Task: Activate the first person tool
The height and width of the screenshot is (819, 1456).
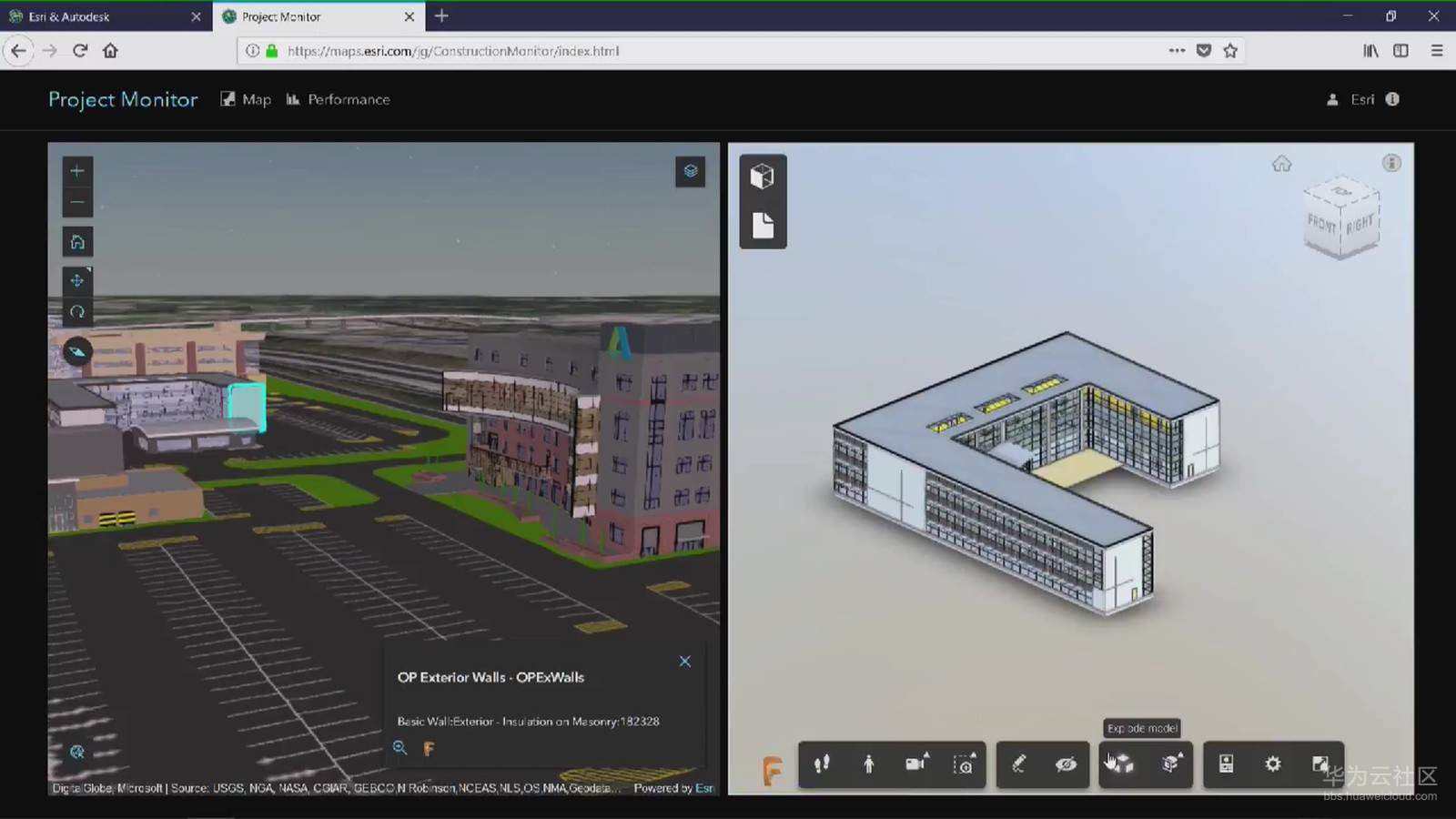Action: point(869,764)
